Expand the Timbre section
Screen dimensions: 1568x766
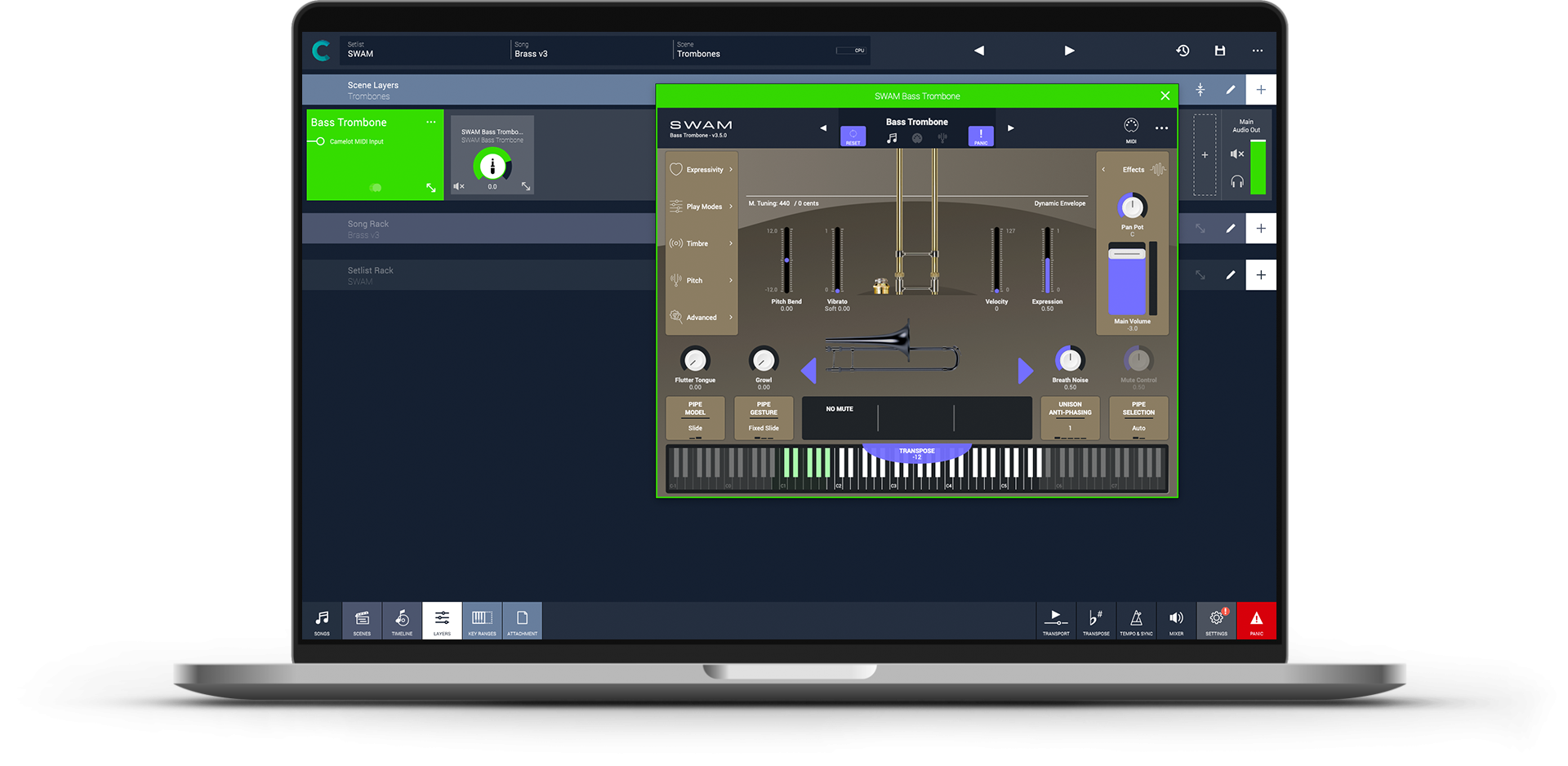(702, 243)
